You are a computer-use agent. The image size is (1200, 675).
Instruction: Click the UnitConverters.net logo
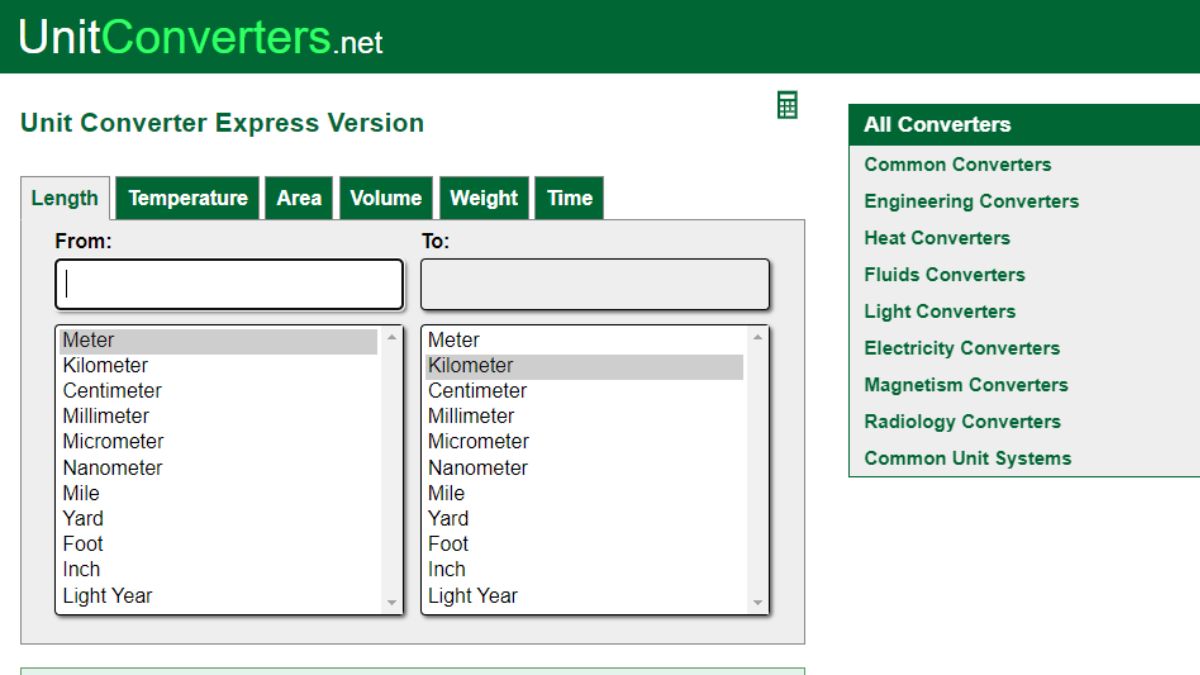tap(200, 37)
